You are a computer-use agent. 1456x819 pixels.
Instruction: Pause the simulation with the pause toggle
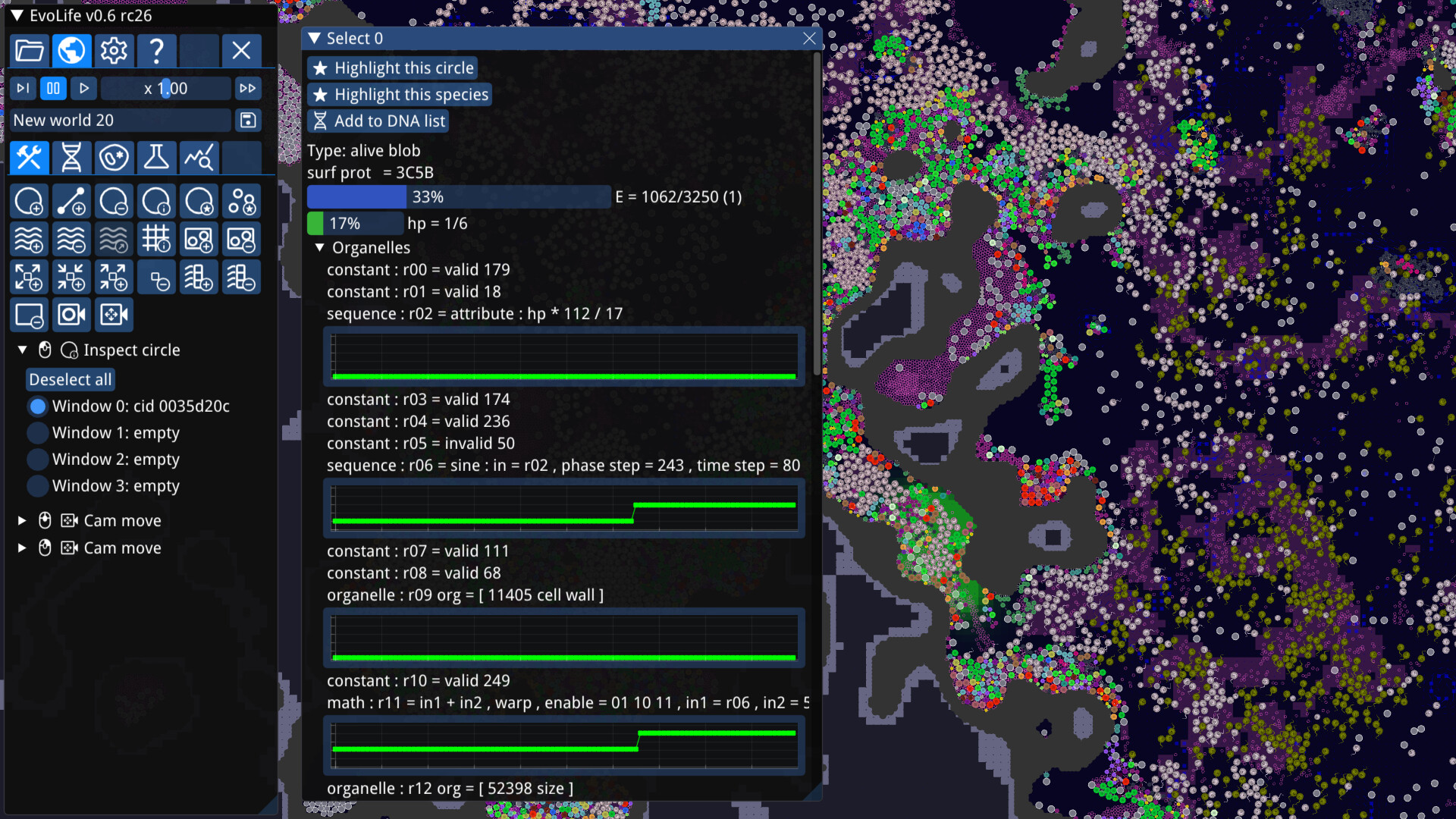(53, 88)
